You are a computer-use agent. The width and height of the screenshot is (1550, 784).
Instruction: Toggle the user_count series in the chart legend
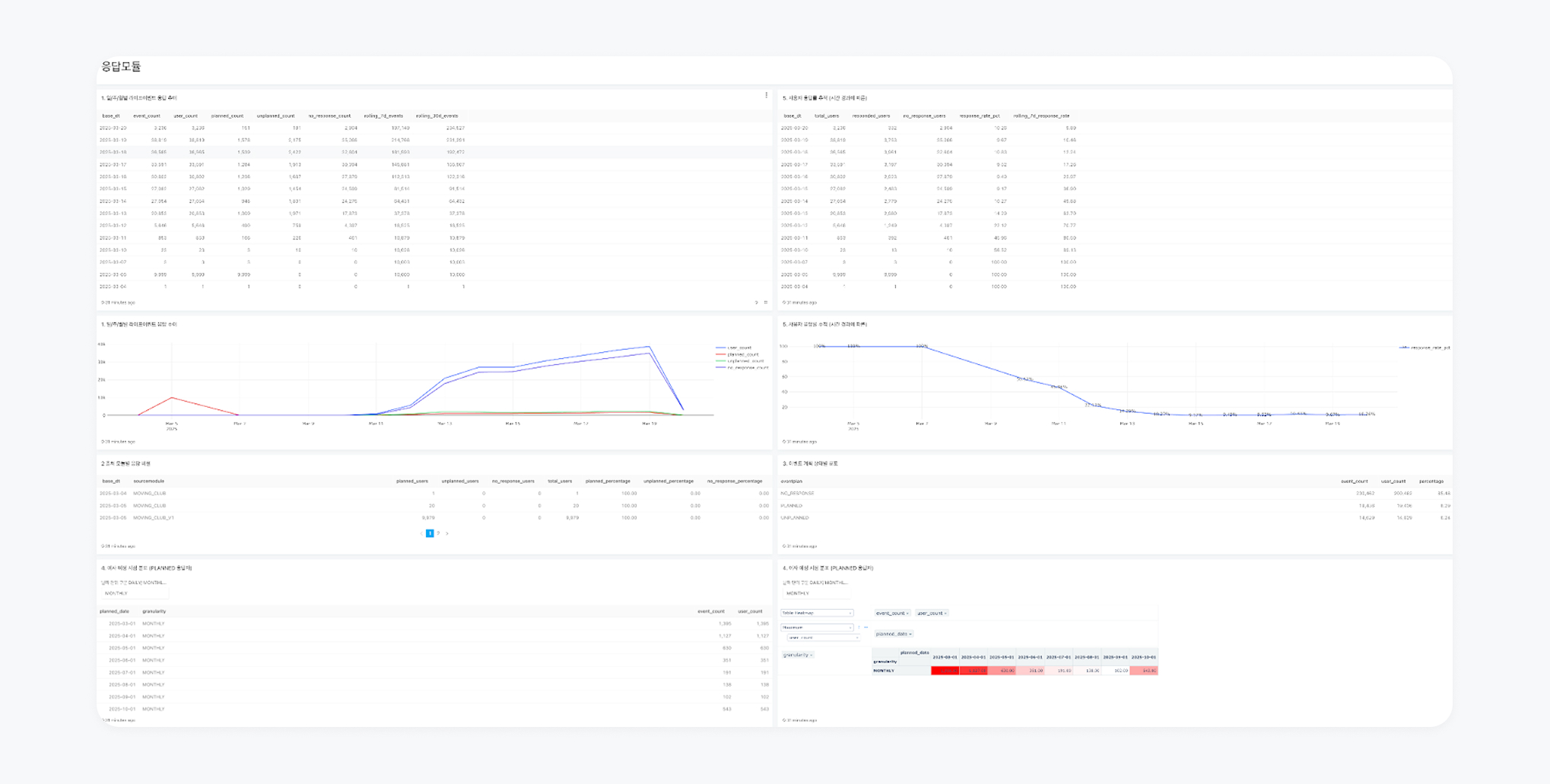pos(733,348)
